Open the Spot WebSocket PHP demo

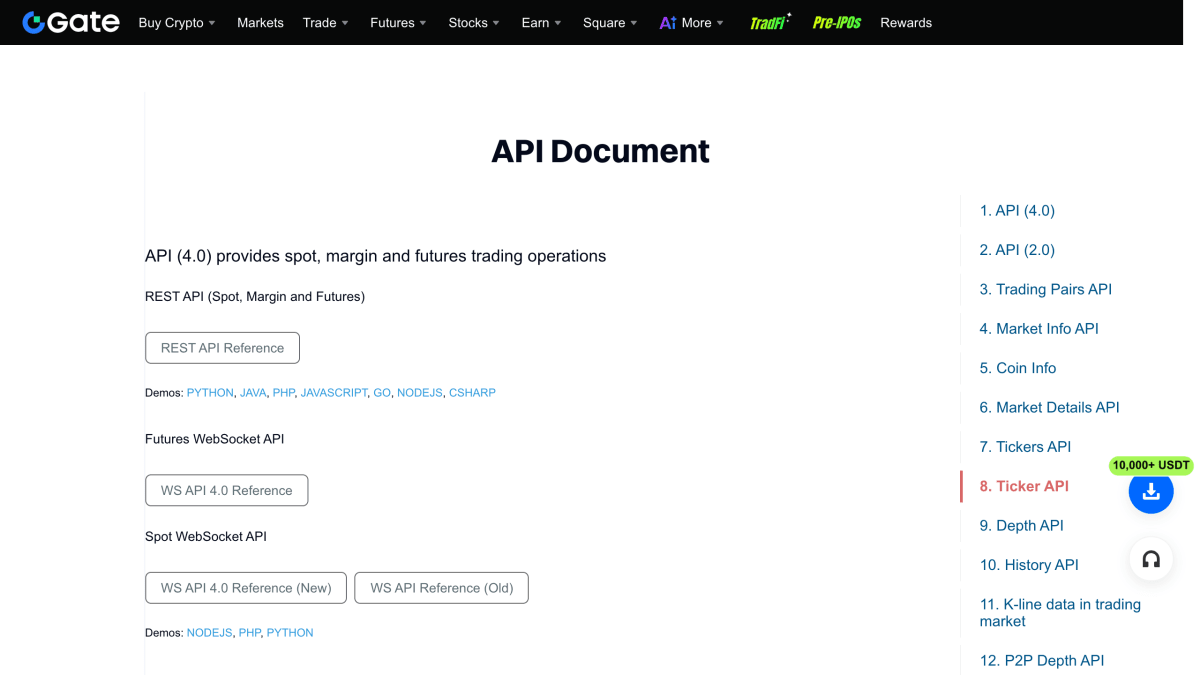point(249,633)
